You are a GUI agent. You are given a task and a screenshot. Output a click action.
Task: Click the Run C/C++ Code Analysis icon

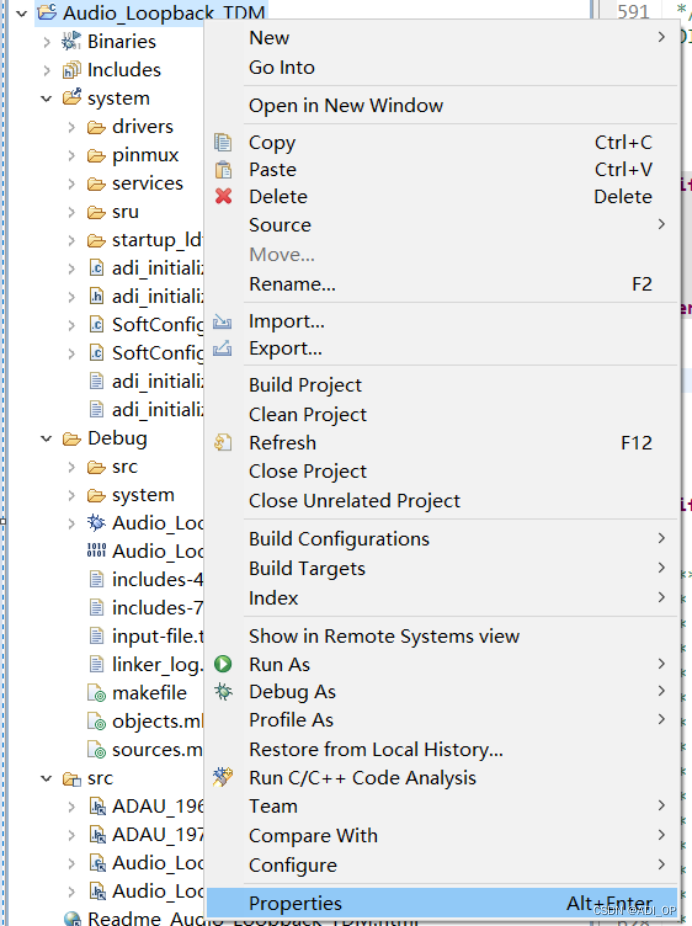(223, 777)
